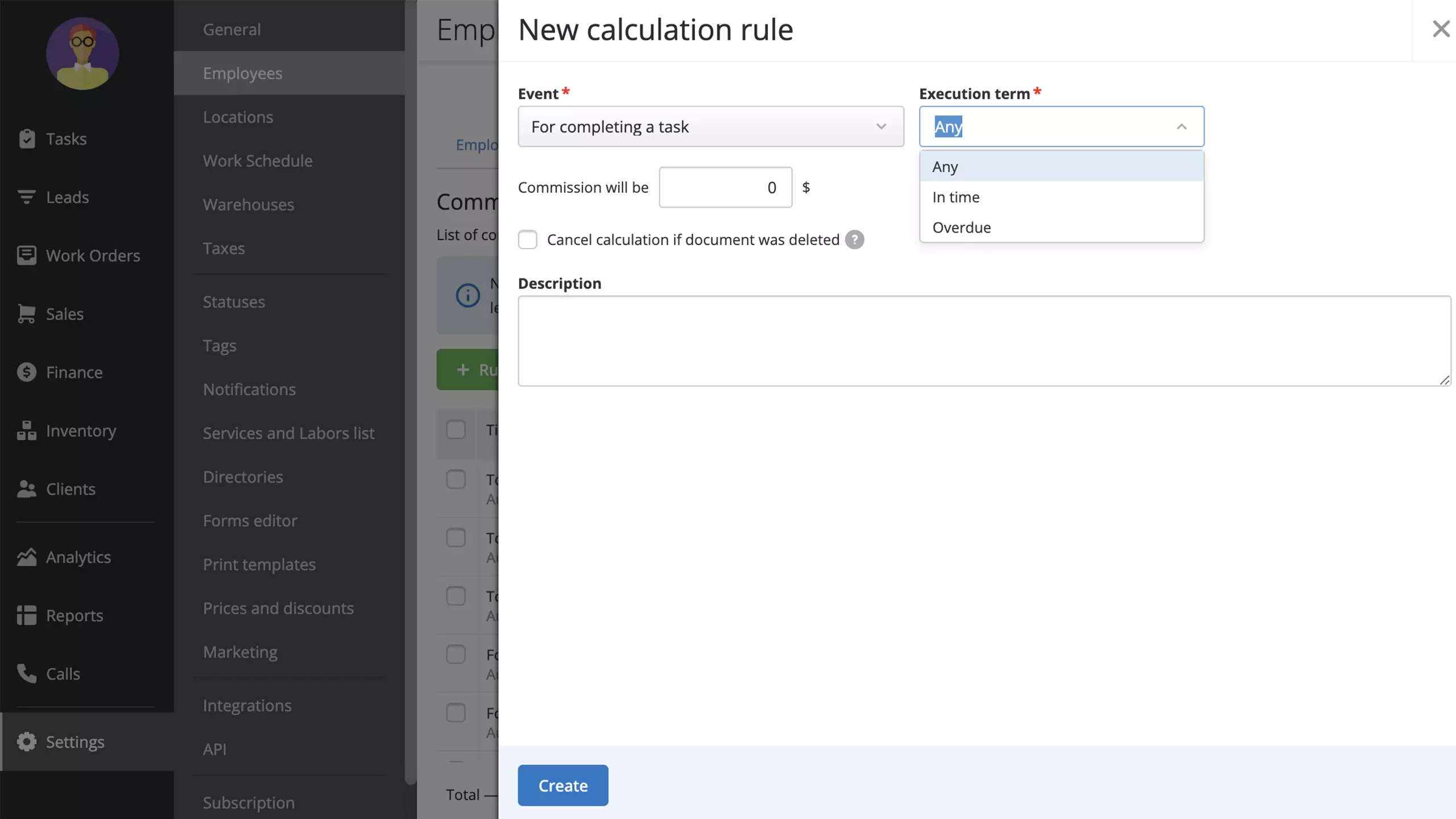The height and width of the screenshot is (819, 1456).
Task: Collapse the Execution term dropdown
Action: click(x=1181, y=126)
